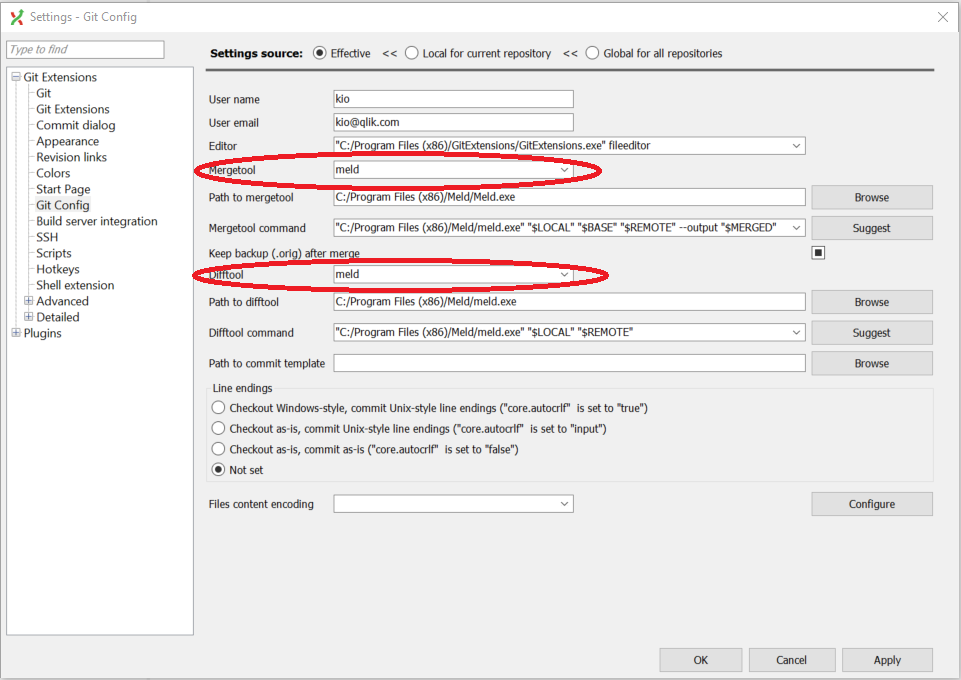961x680 pixels.
Task: Select the Effective settings source
Action: click(x=320, y=54)
